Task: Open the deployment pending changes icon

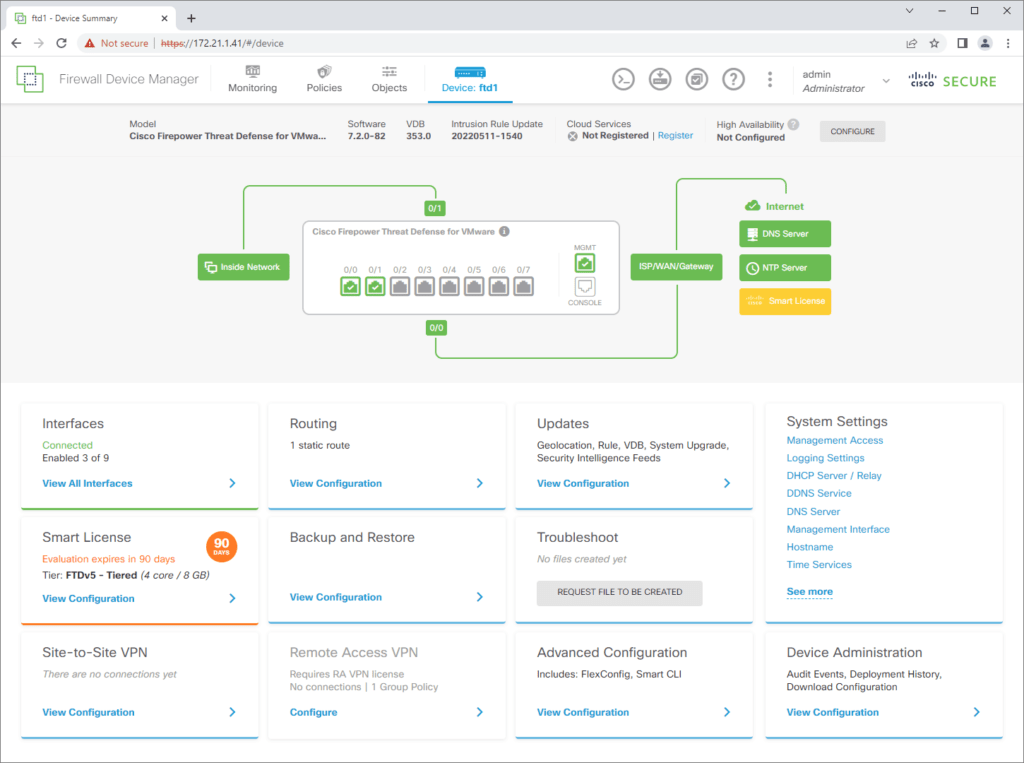Action: point(660,79)
